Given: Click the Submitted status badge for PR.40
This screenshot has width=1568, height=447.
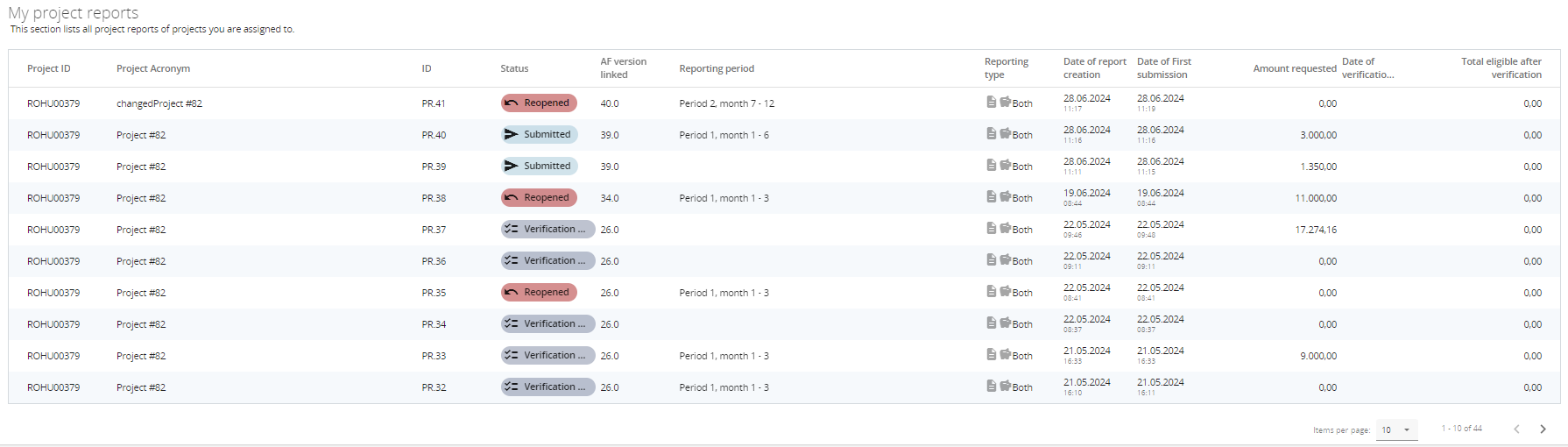Looking at the screenshot, I should click(x=539, y=135).
